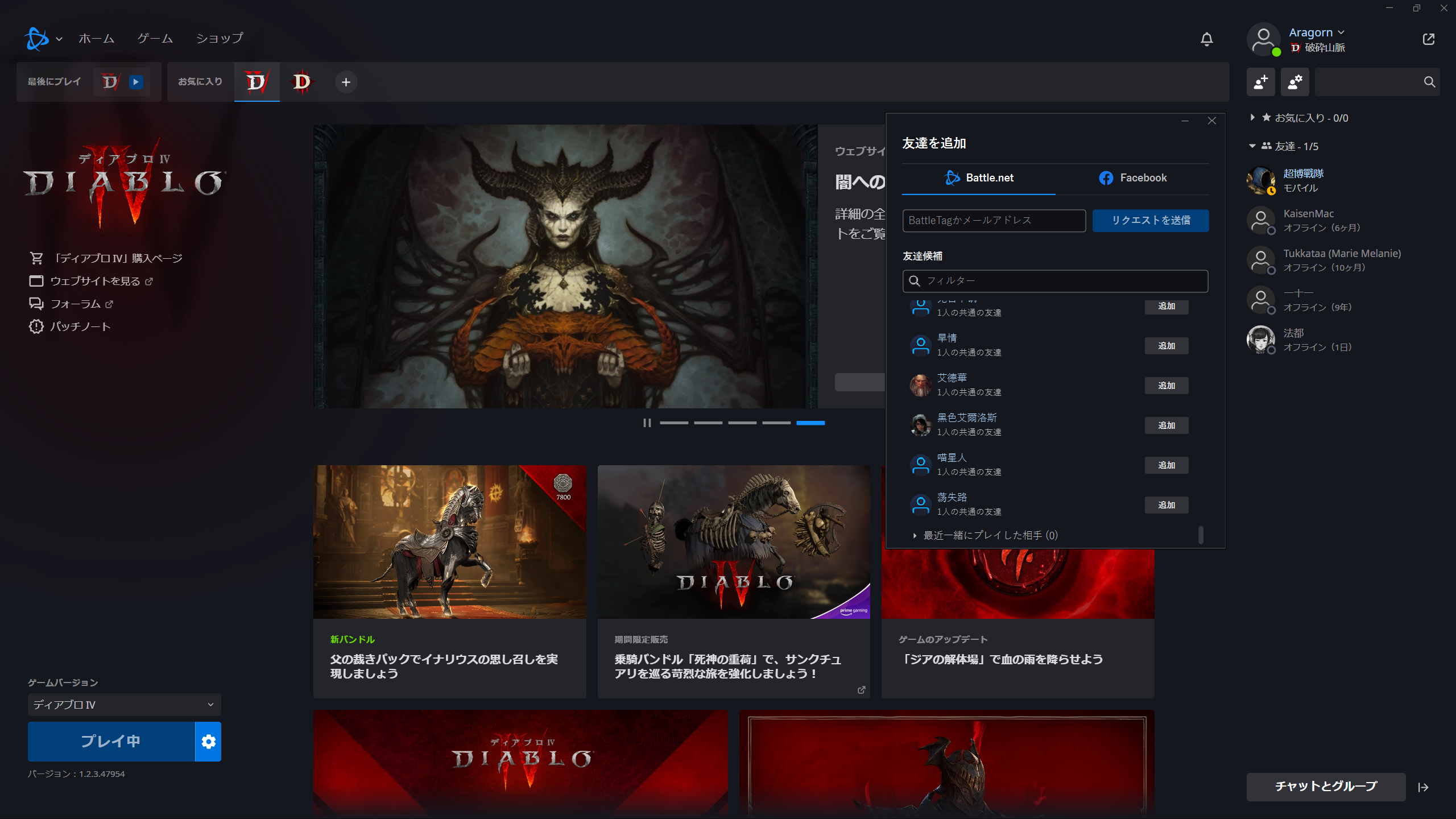The image size is (1456, 819).
Task: Open patch notes パッチノート
Action: pos(70,326)
